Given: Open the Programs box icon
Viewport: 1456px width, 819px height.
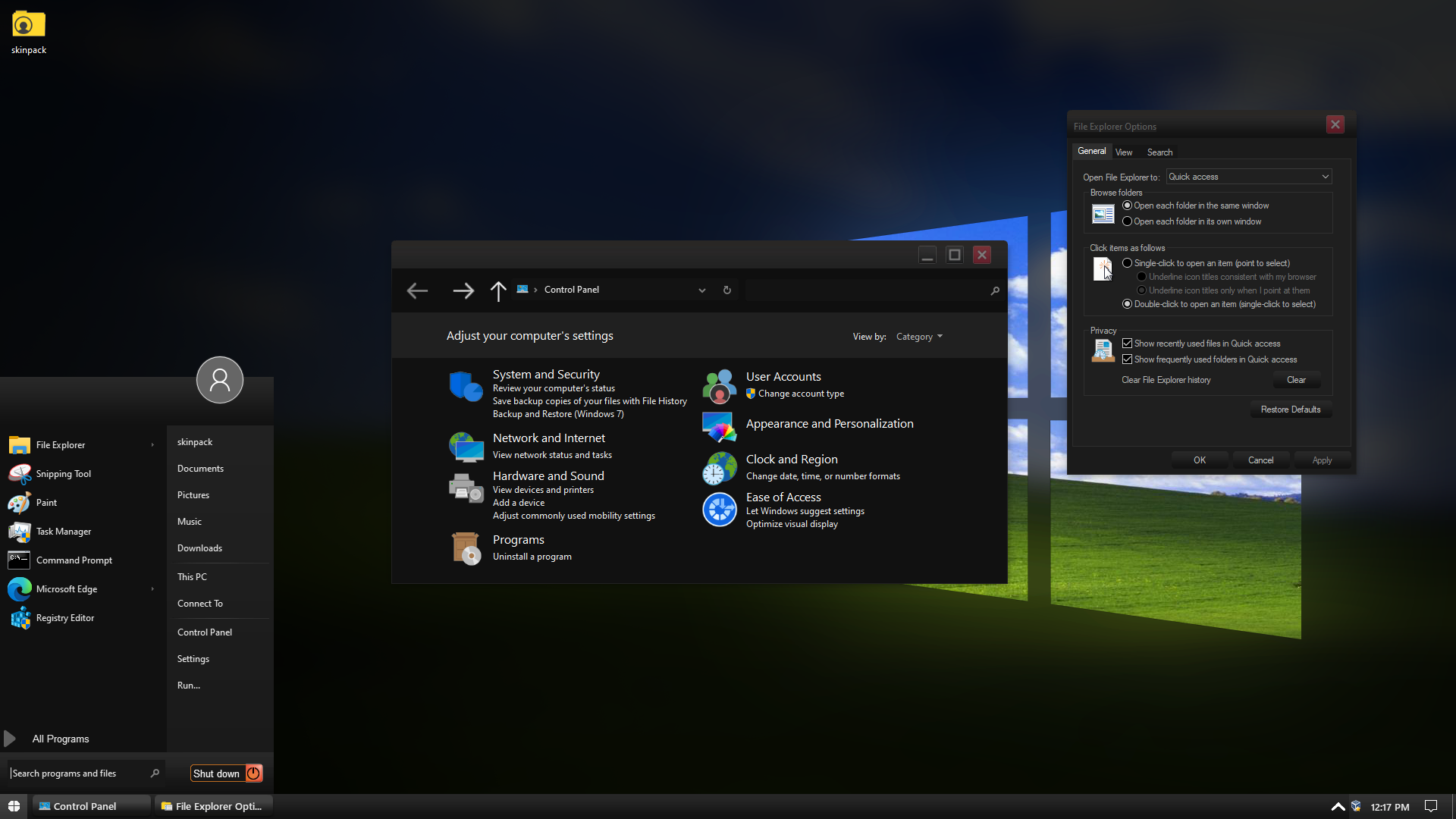Looking at the screenshot, I should click(466, 548).
